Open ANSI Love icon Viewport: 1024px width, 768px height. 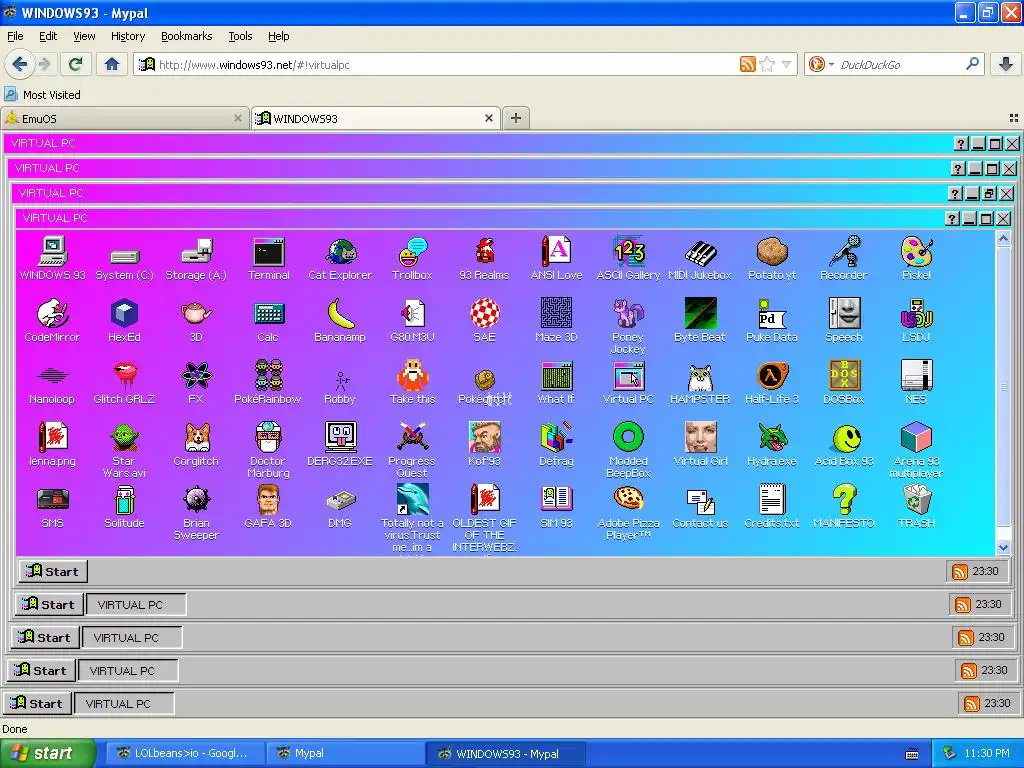tap(556, 259)
